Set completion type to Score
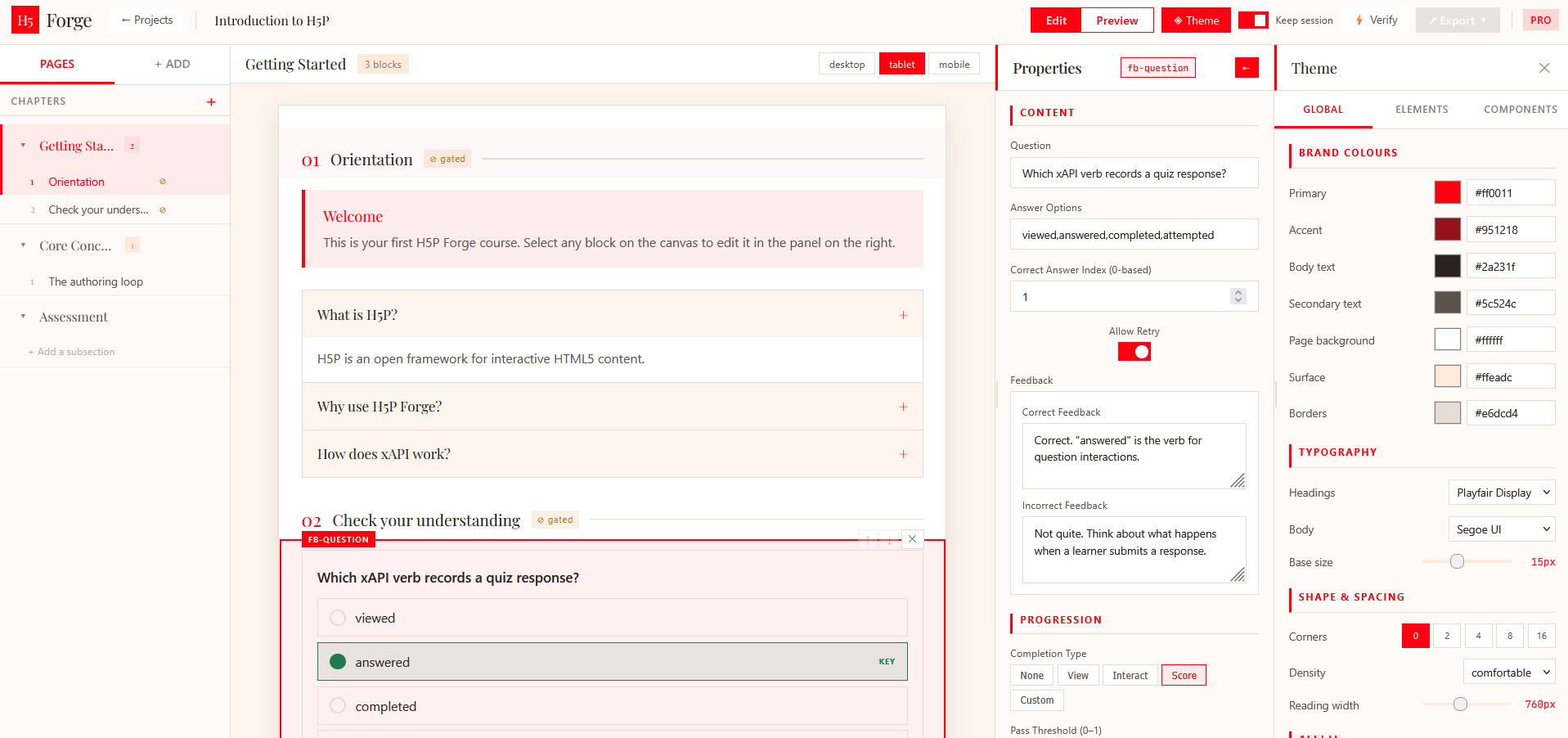The width and height of the screenshot is (1568, 738). pos(1184,676)
